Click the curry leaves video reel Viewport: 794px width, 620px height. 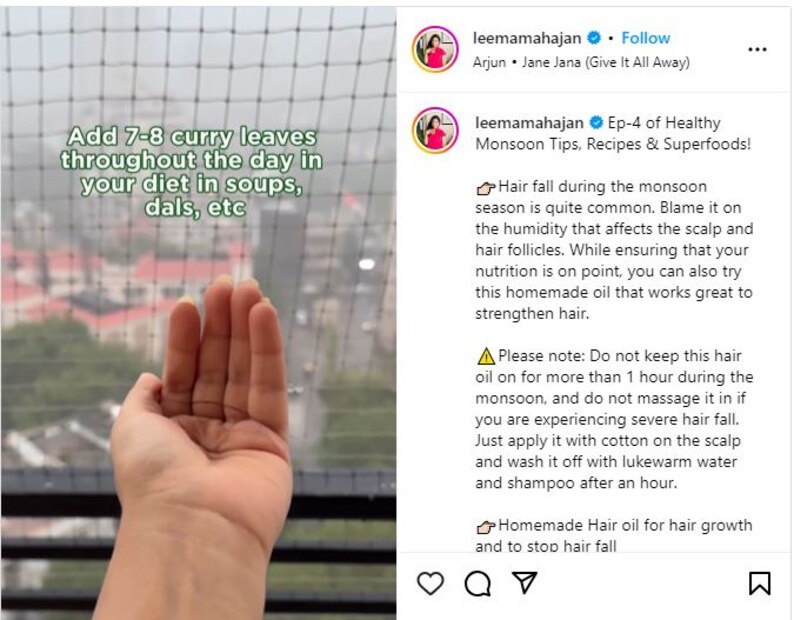click(198, 313)
